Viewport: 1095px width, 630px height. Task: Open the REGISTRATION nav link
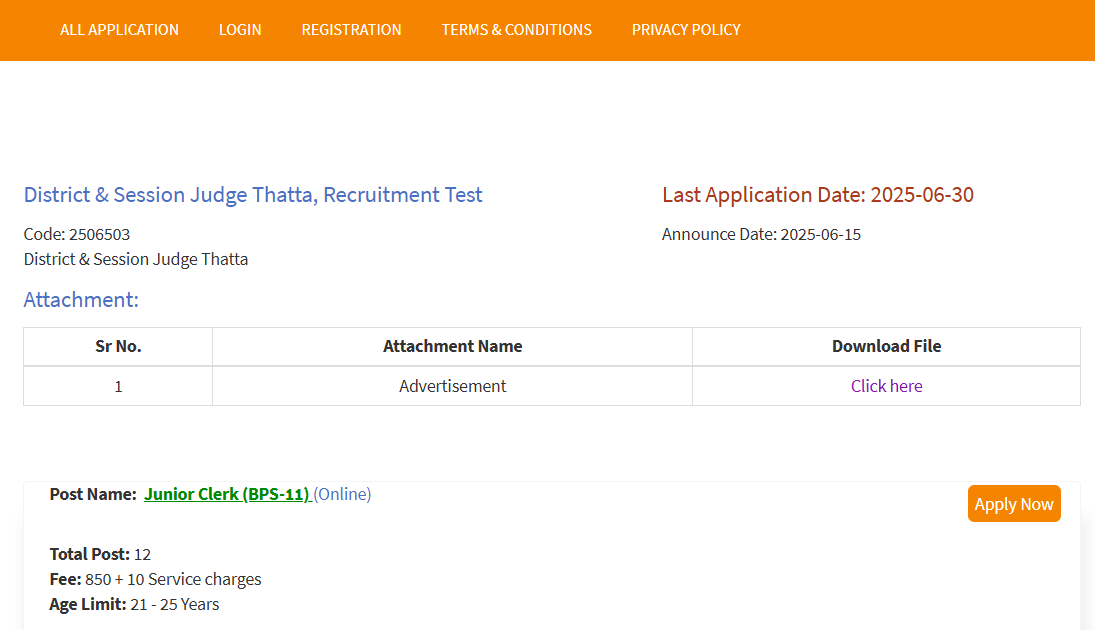click(x=351, y=30)
